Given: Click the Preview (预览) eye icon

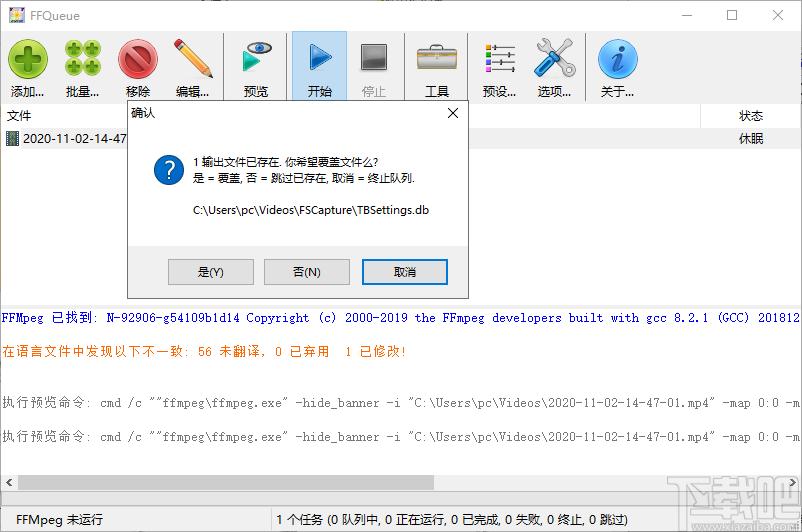Looking at the screenshot, I should pos(256,57).
